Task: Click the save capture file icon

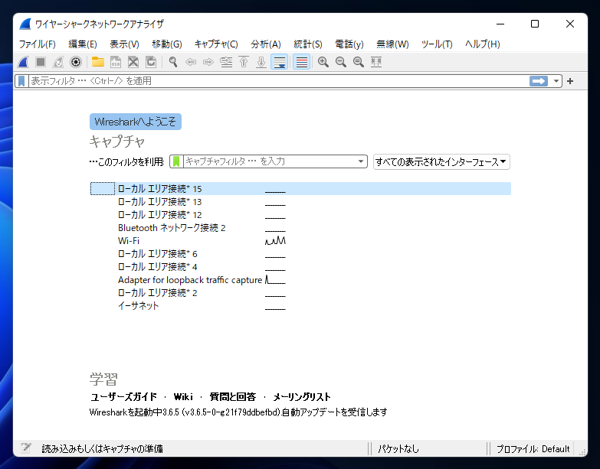Action: (116, 62)
